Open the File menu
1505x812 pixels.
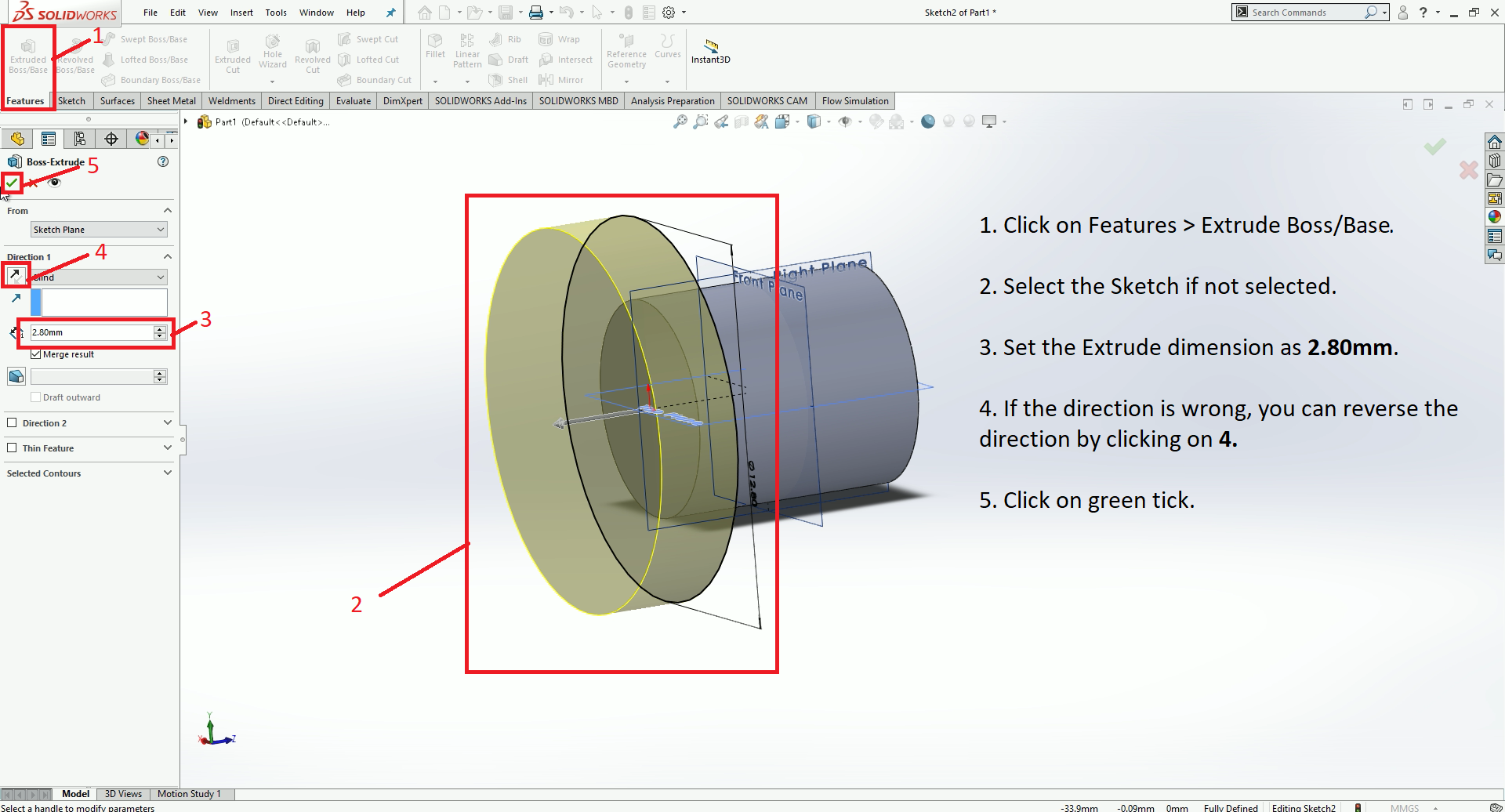pos(150,13)
